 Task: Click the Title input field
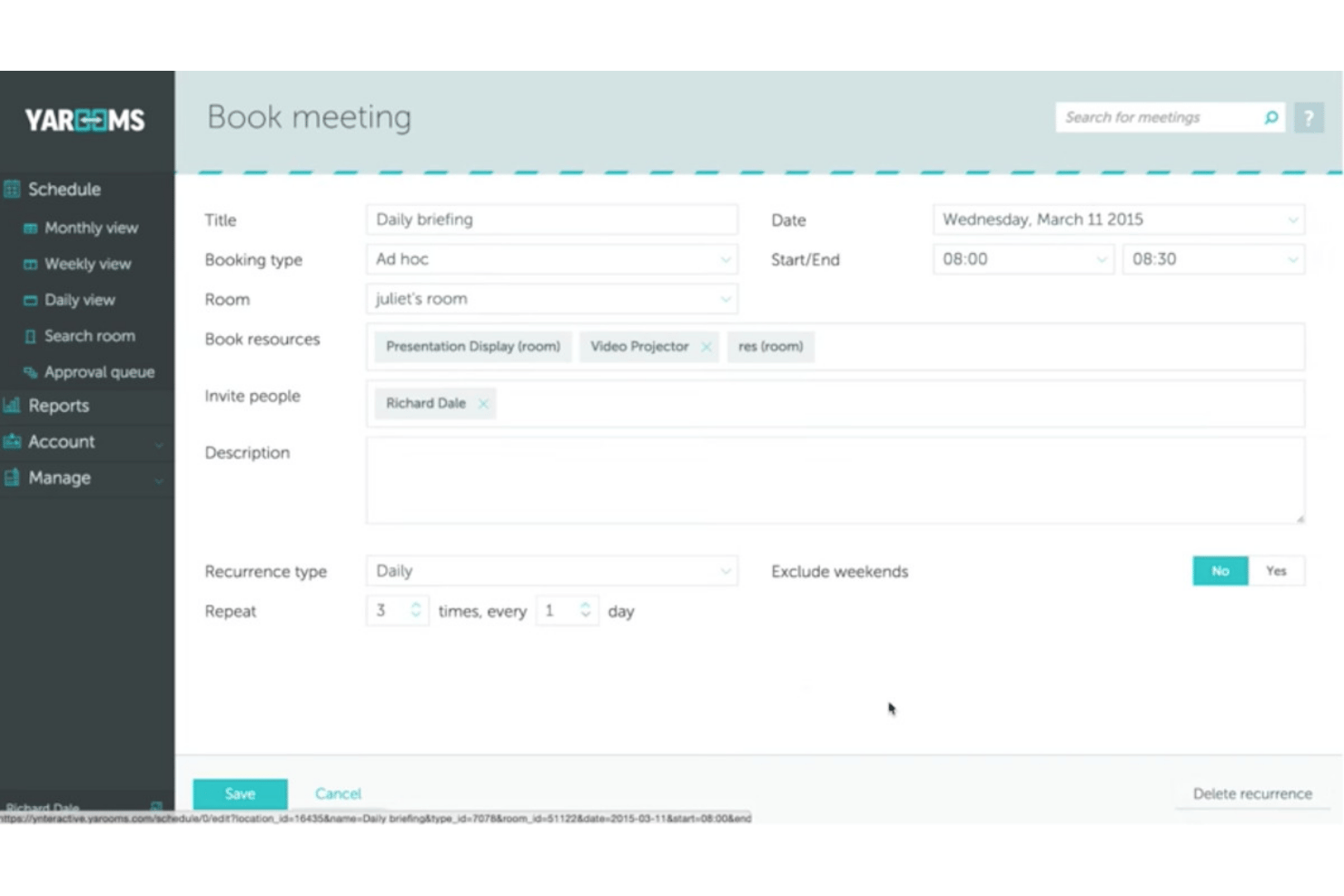(551, 220)
